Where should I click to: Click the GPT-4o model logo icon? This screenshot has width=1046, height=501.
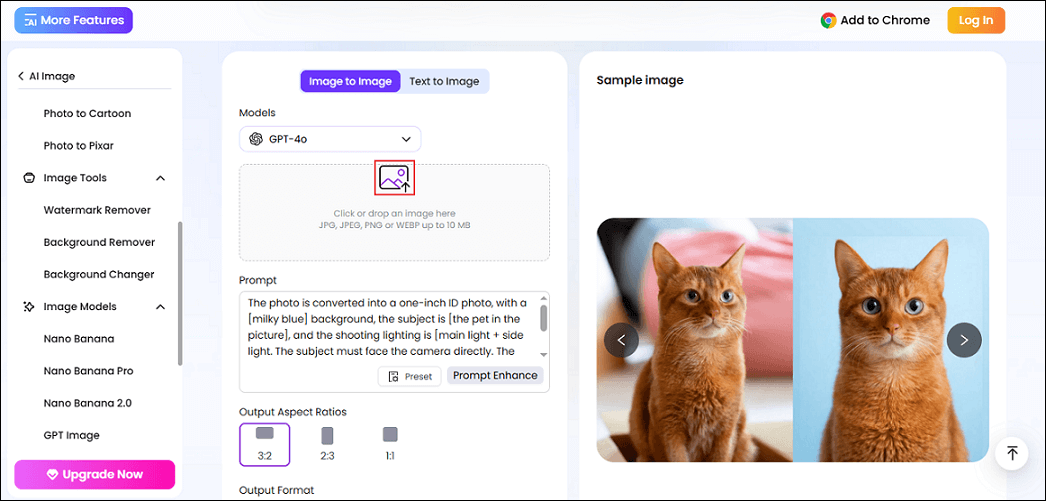coord(255,139)
